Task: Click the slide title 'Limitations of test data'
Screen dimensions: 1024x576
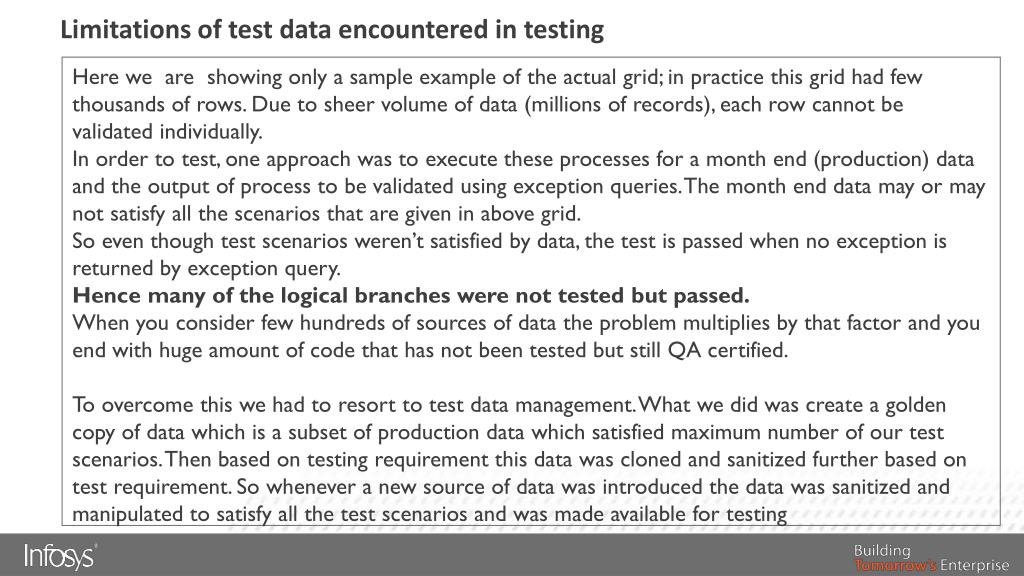Action: (332, 30)
